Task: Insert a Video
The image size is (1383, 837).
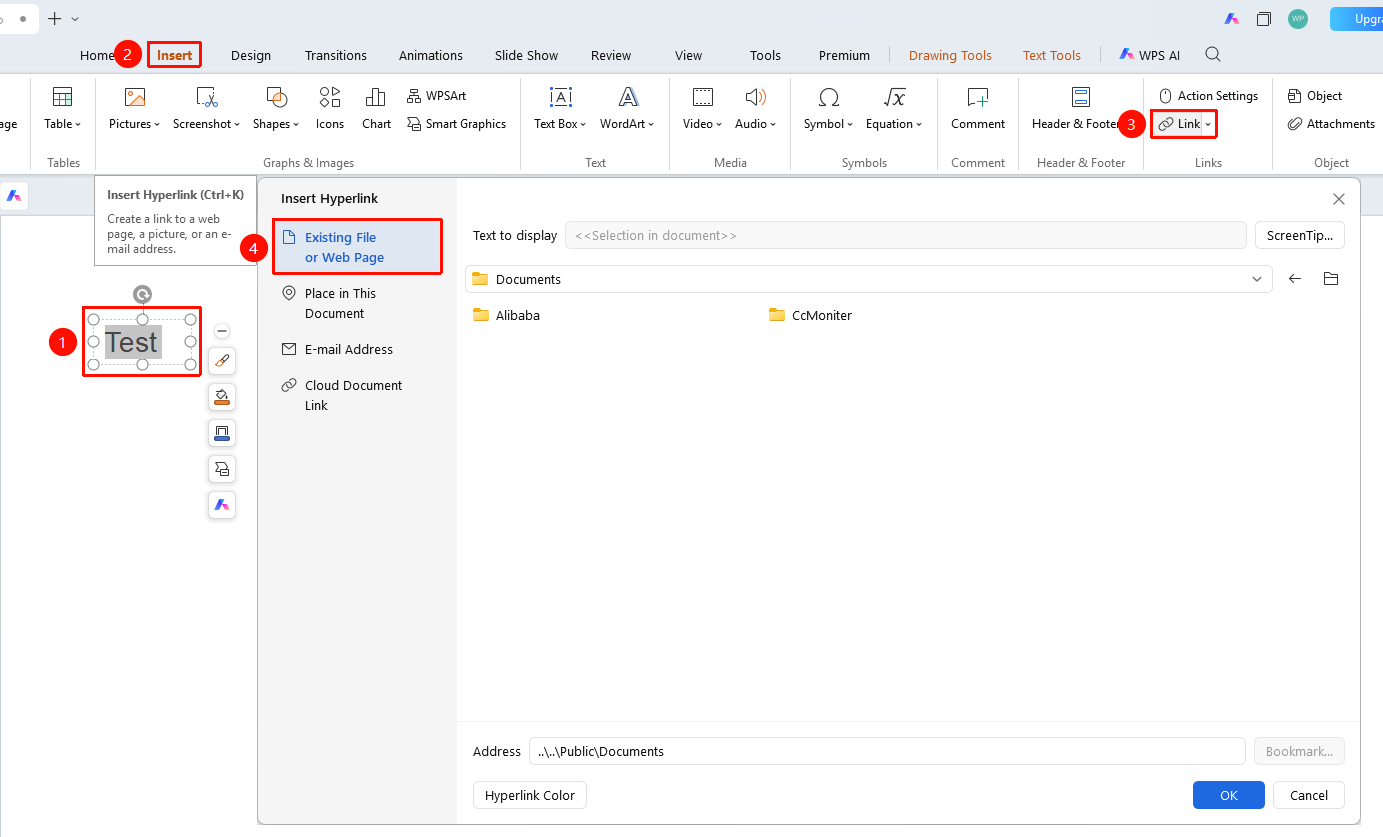Action: pyautogui.click(x=703, y=109)
